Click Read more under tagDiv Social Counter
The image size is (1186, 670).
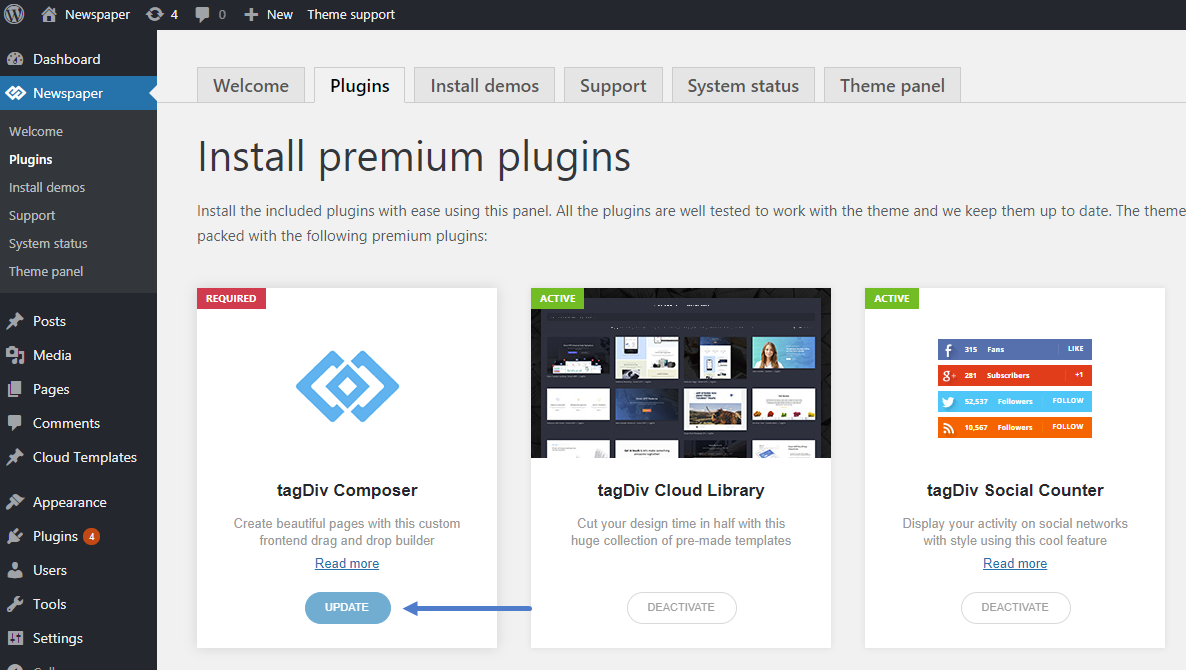[1015, 563]
